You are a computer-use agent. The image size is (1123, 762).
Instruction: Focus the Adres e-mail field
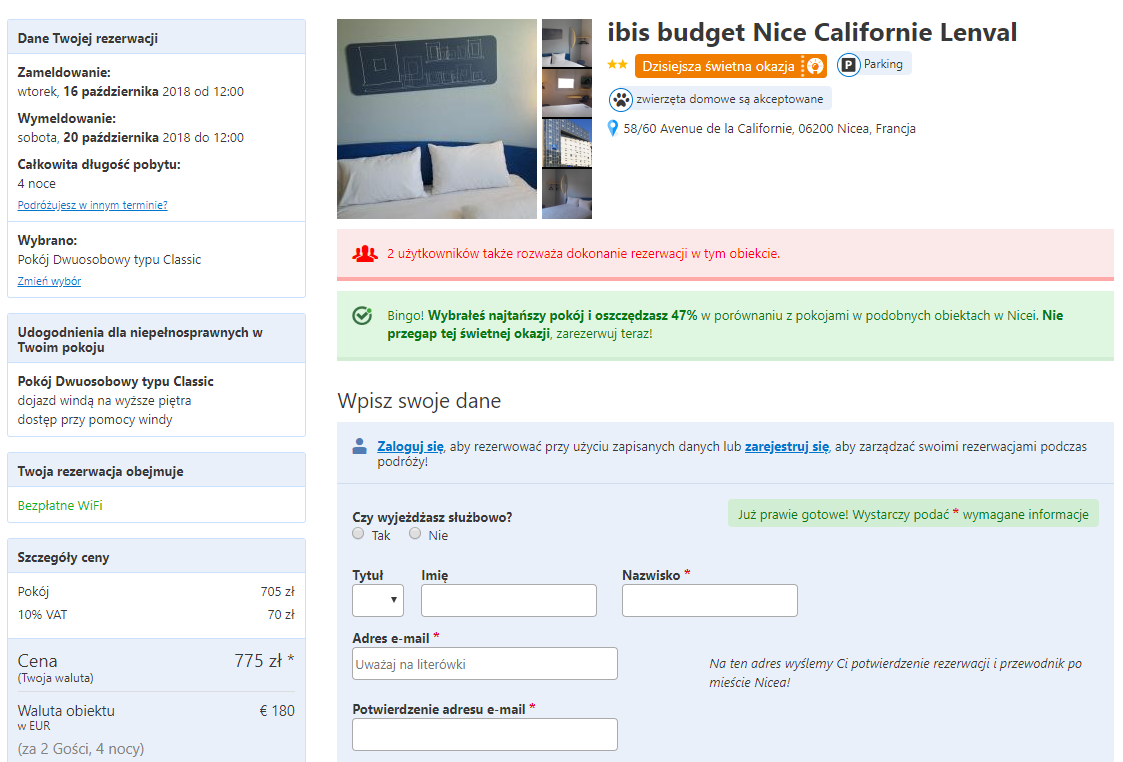[485, 664]
